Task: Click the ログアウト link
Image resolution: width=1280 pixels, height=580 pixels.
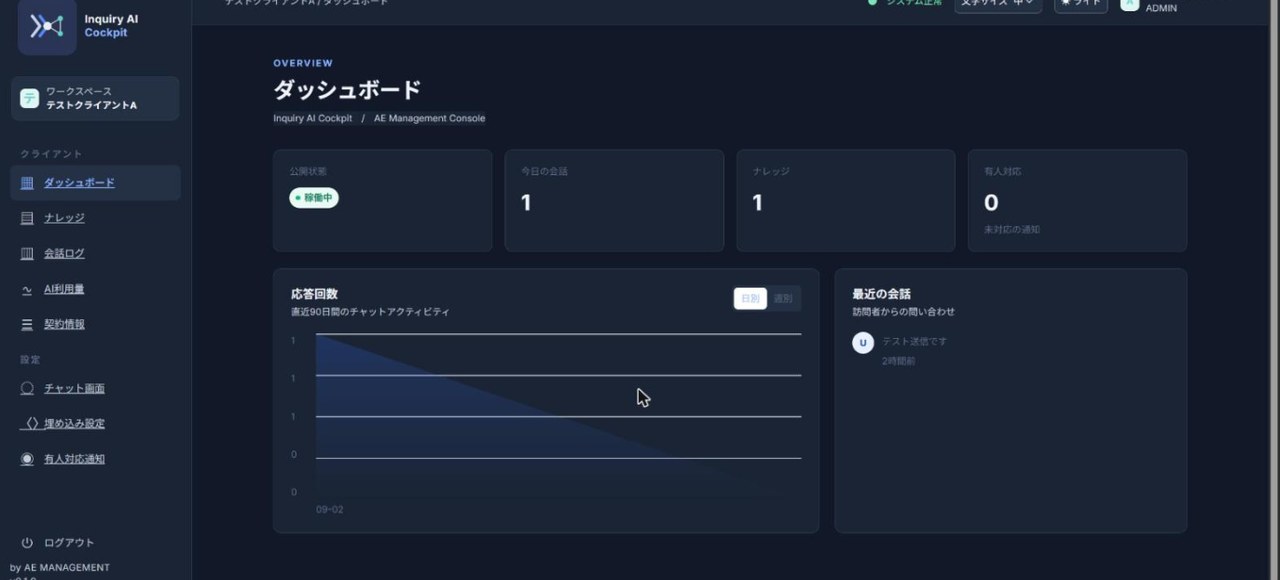Action: (69, 543)
